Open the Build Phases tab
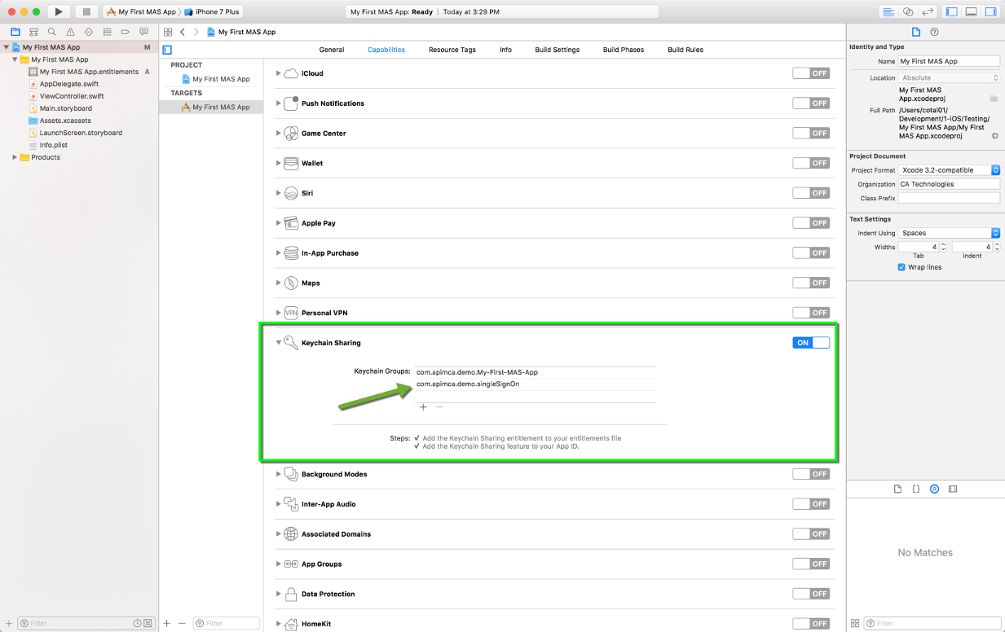This screenshot has width=1005, height=632. coord(623,49)
